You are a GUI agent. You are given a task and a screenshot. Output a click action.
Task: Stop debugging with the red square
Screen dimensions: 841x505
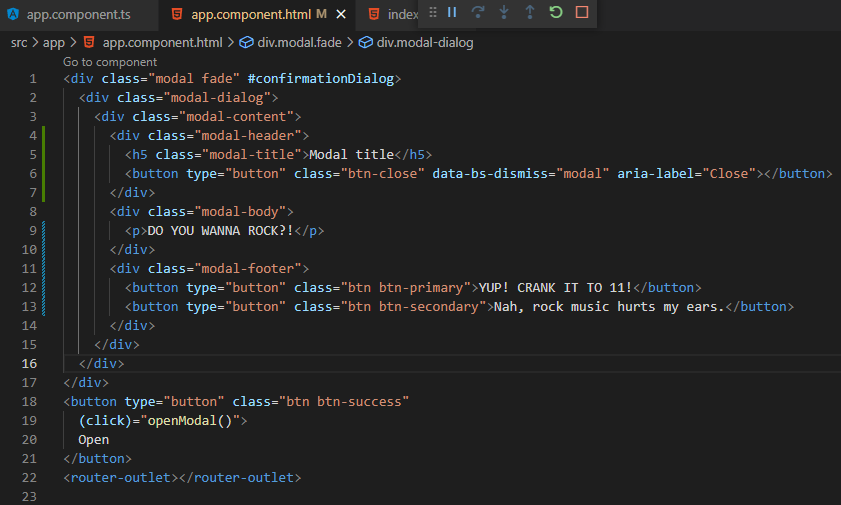(x=582, y=13)
